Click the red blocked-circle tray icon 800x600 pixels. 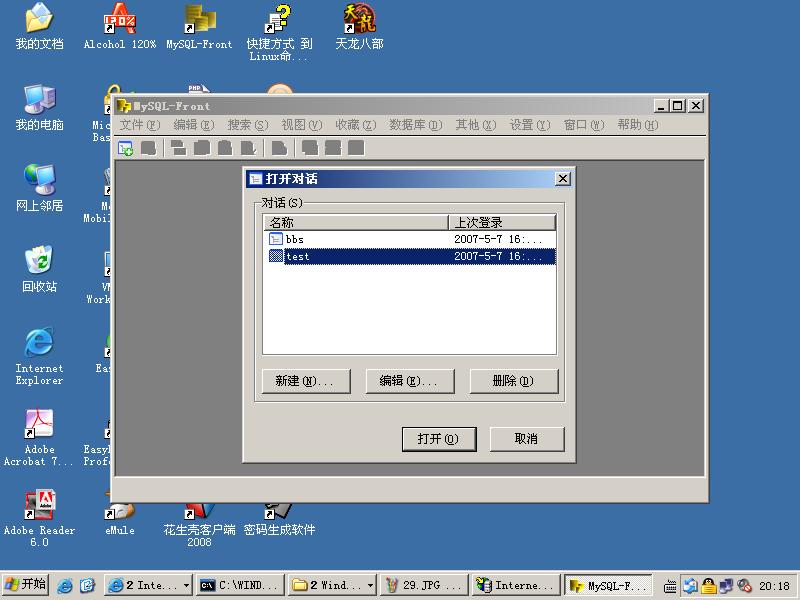[x=744, y=586]
